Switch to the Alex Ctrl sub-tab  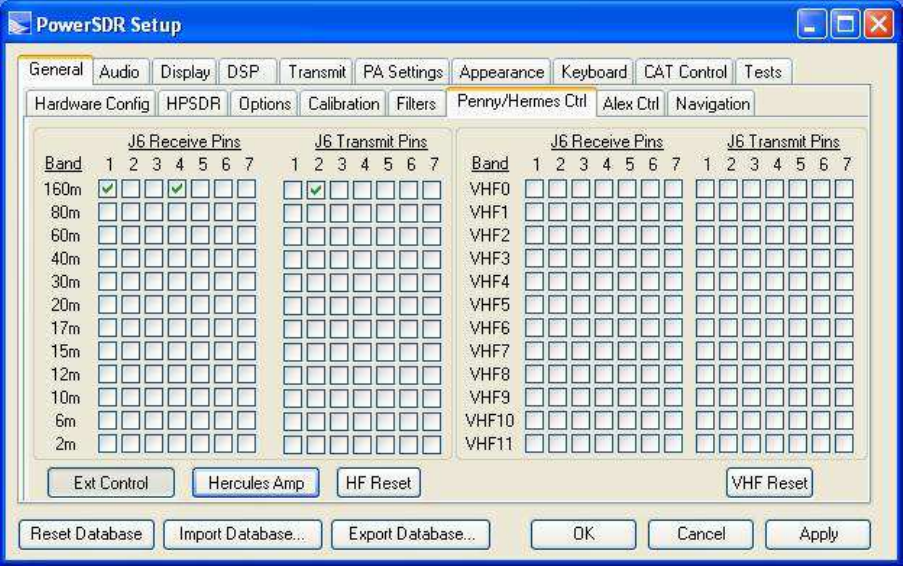(x=631, y=104)
